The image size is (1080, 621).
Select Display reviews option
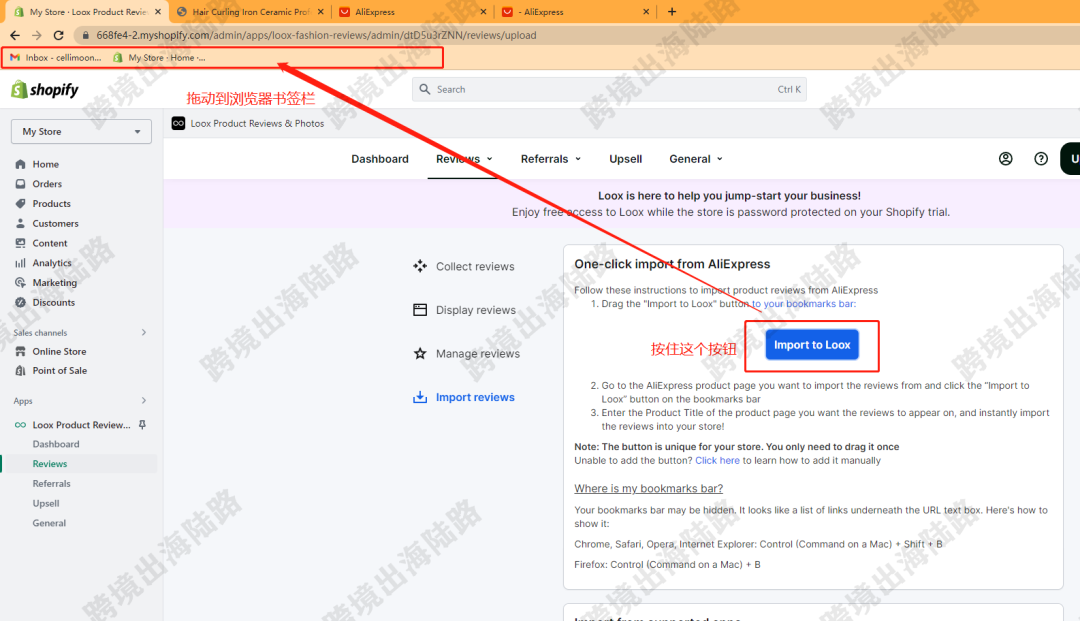464,310
